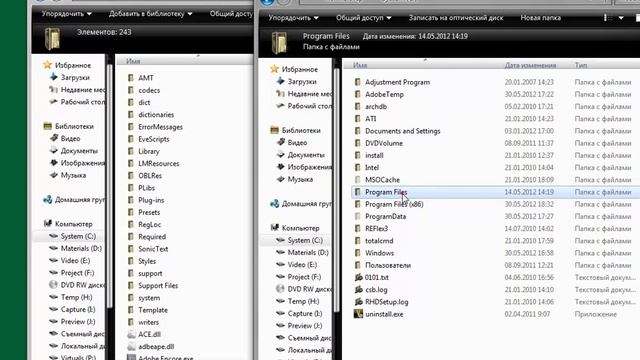This screenshot has width=640, height=360.
Task: Select the EveScripts folder in the left window
Action: pyautogui.click(x=153, y=139)
